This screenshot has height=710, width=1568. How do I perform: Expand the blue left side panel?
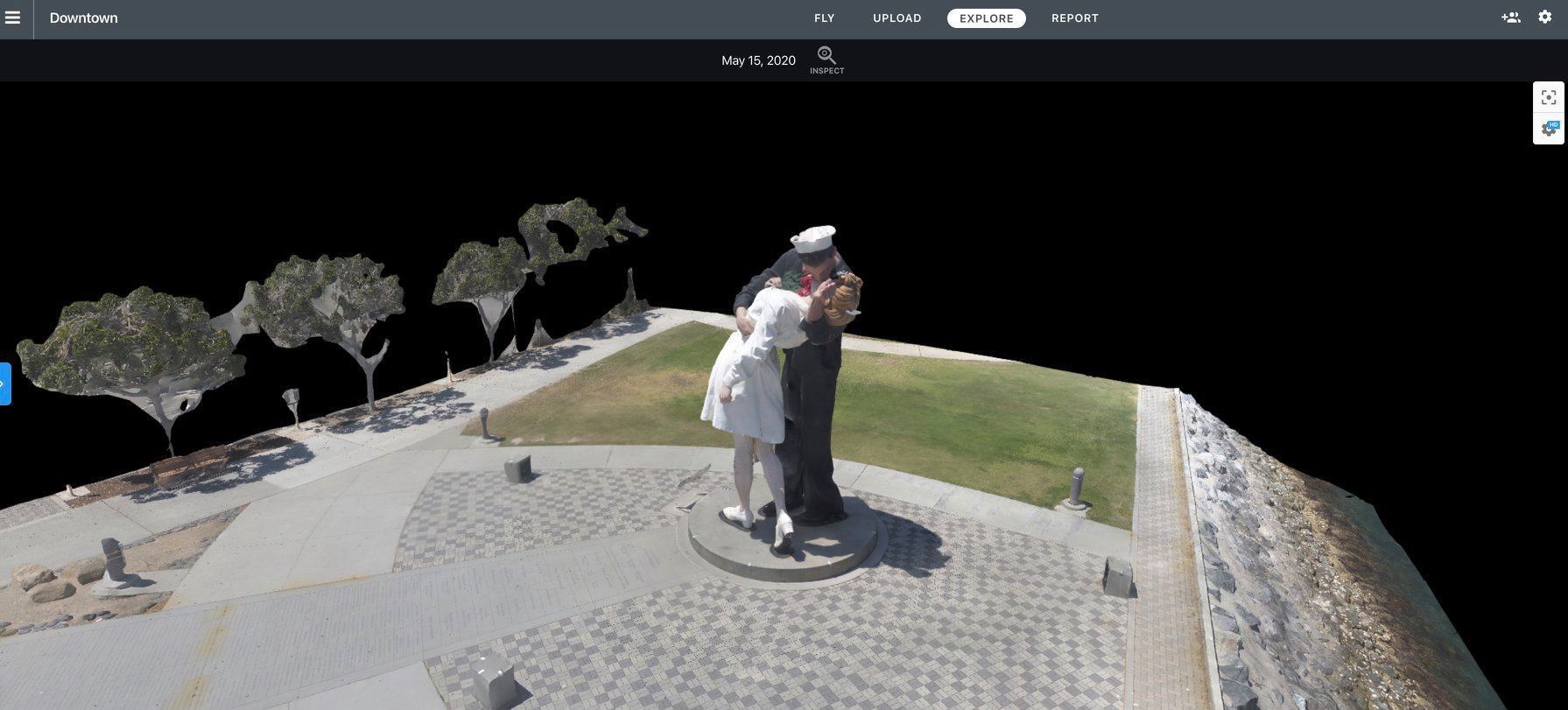pyautogui.click(x=5, y=383)
